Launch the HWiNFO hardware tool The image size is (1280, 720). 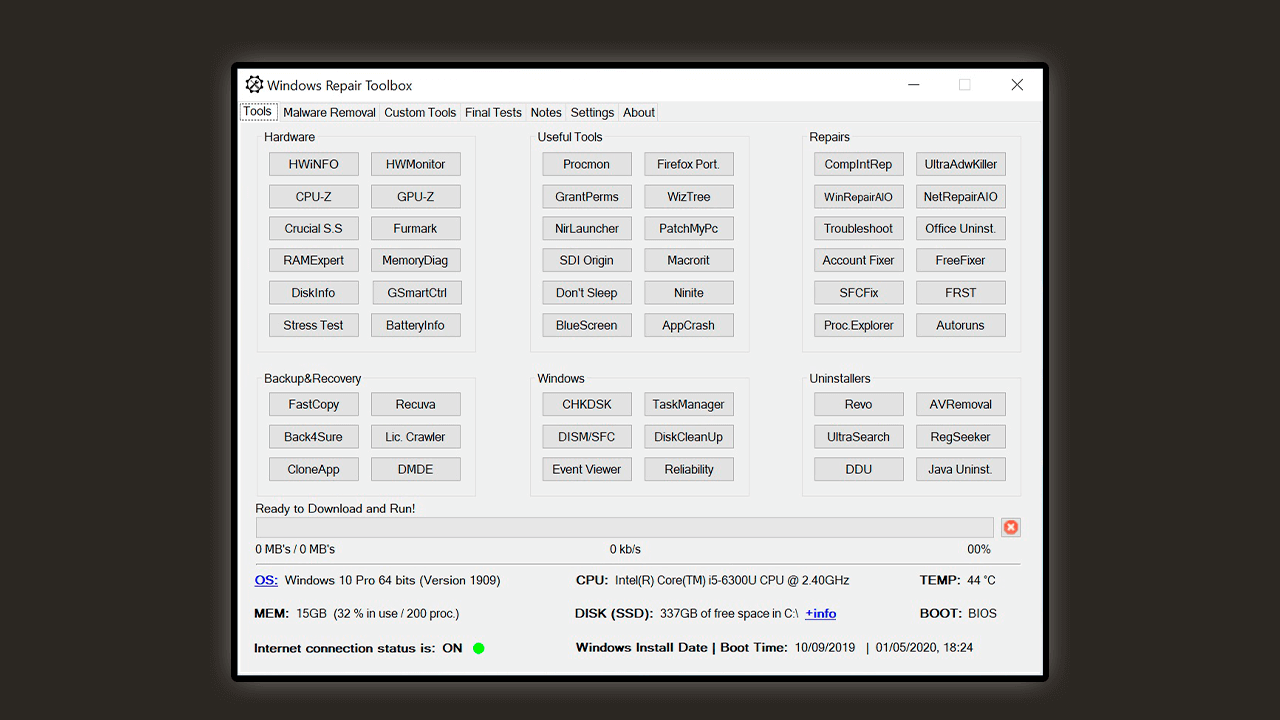click(x=314, y=164)
